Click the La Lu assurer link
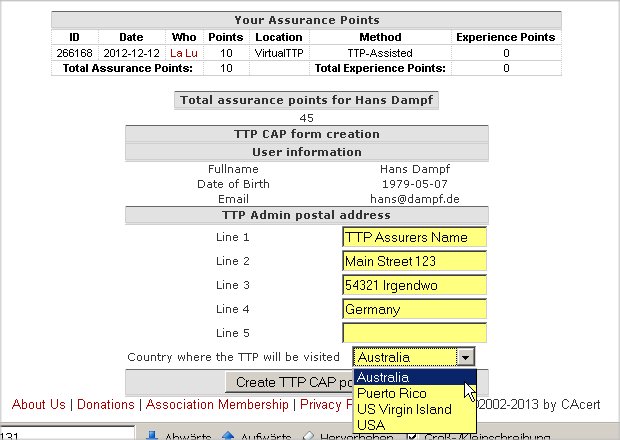Image resolution: width=620 pixels, height=440 pixels. [x=184, y=52]
